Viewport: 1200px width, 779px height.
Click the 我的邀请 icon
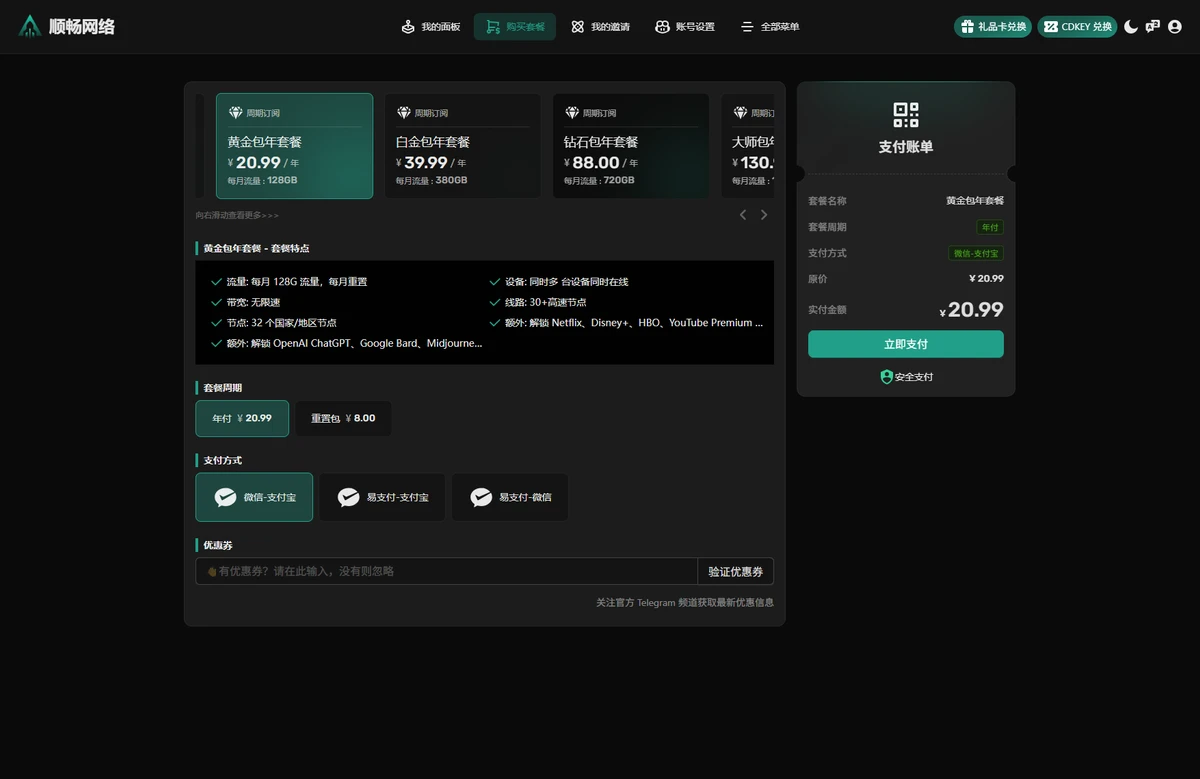click(x=577, y=27)
